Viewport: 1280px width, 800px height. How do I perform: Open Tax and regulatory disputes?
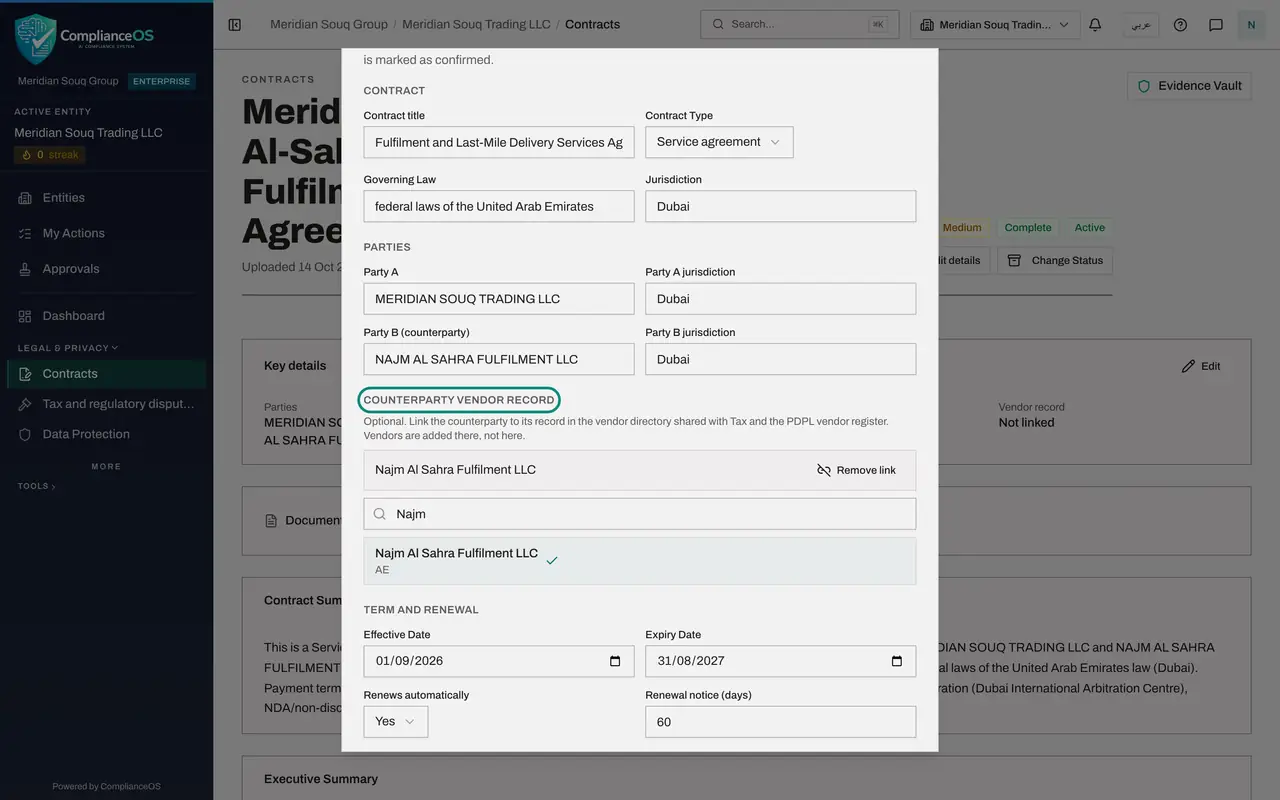pos(107,404)
